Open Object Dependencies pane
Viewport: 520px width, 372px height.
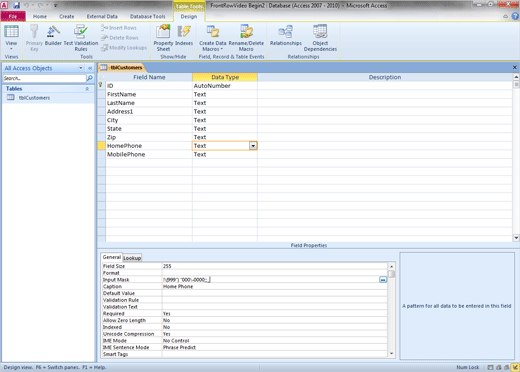pyautogui.click(x=320, y=37)
